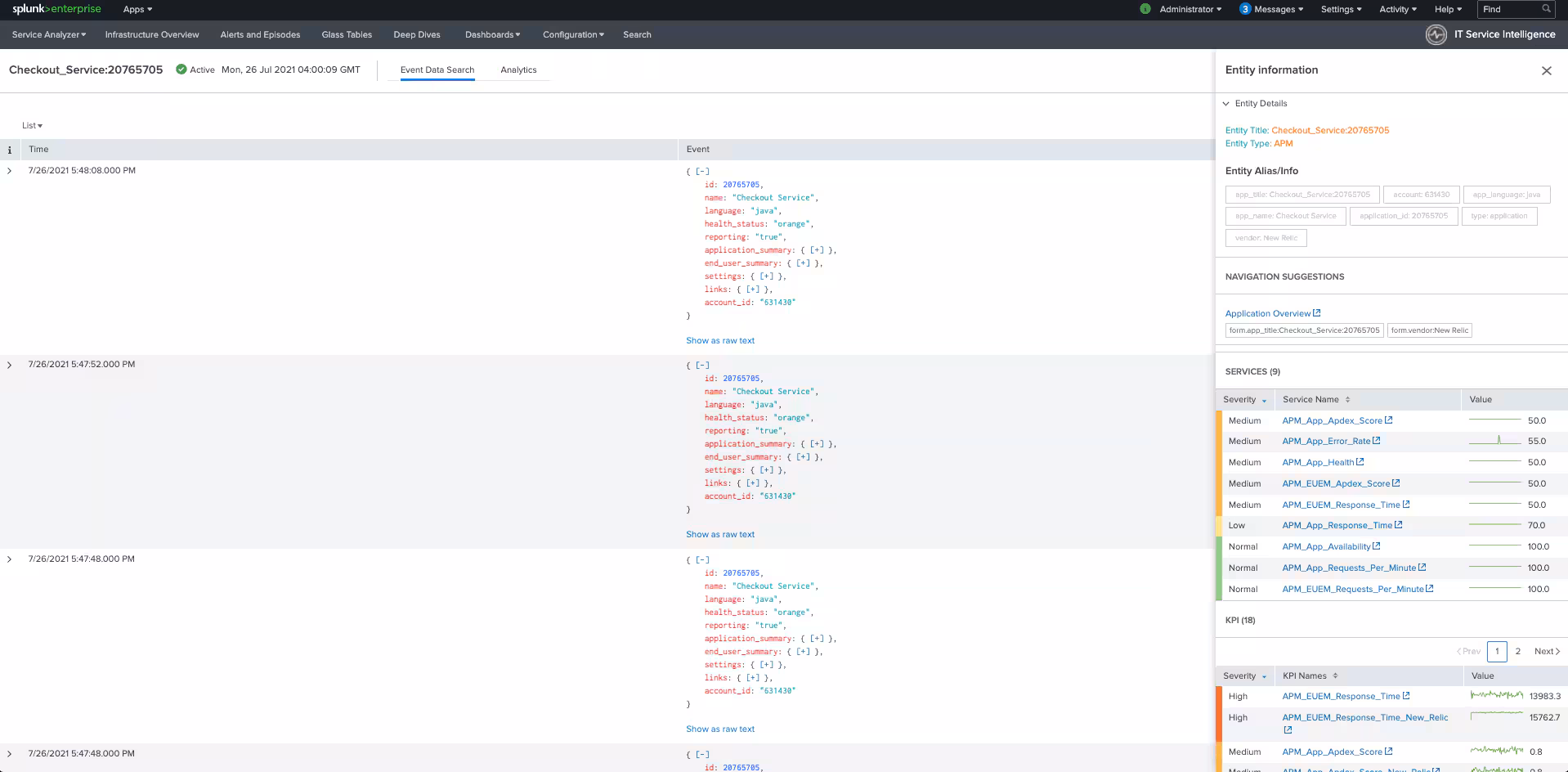Collapse the first event's JSON with [-] toggle
This screenshot has width=1568, height=772.
coord(702,172)
